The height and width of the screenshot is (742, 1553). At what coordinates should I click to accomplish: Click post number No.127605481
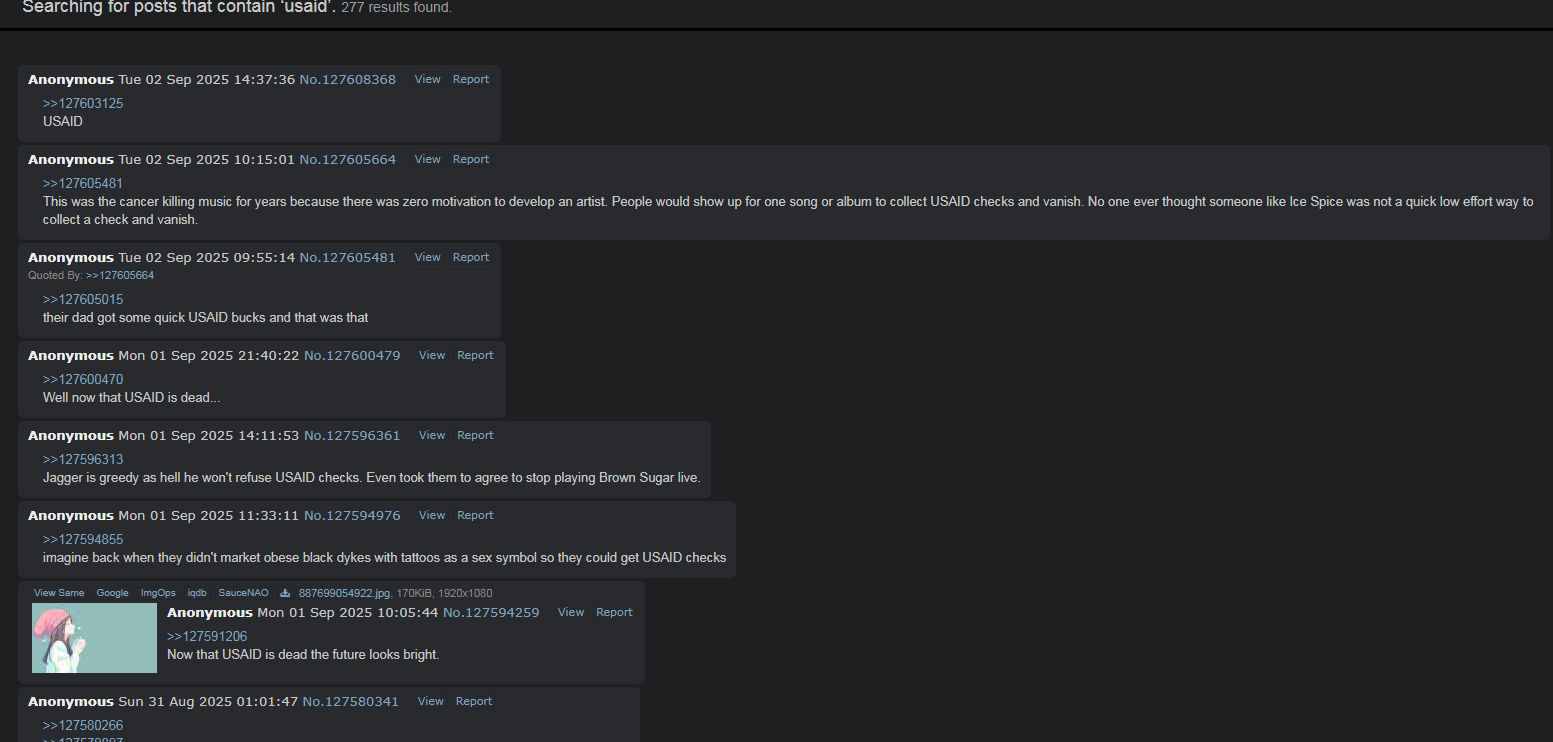point(348,257)
